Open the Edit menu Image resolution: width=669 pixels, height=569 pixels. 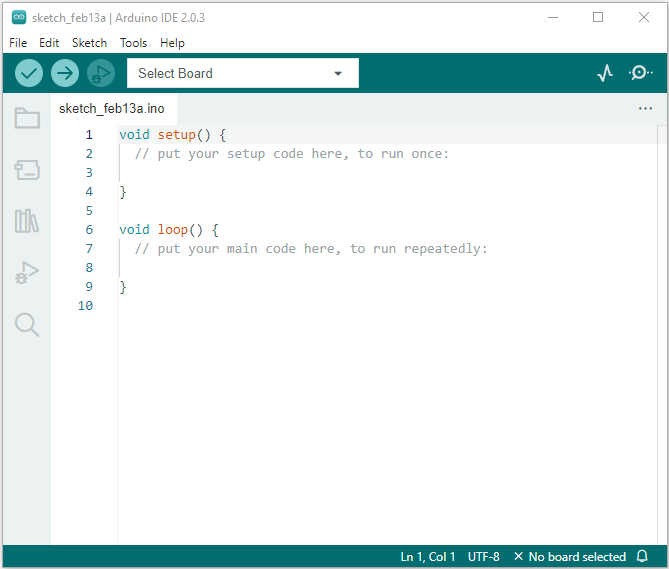pos(49,43)
